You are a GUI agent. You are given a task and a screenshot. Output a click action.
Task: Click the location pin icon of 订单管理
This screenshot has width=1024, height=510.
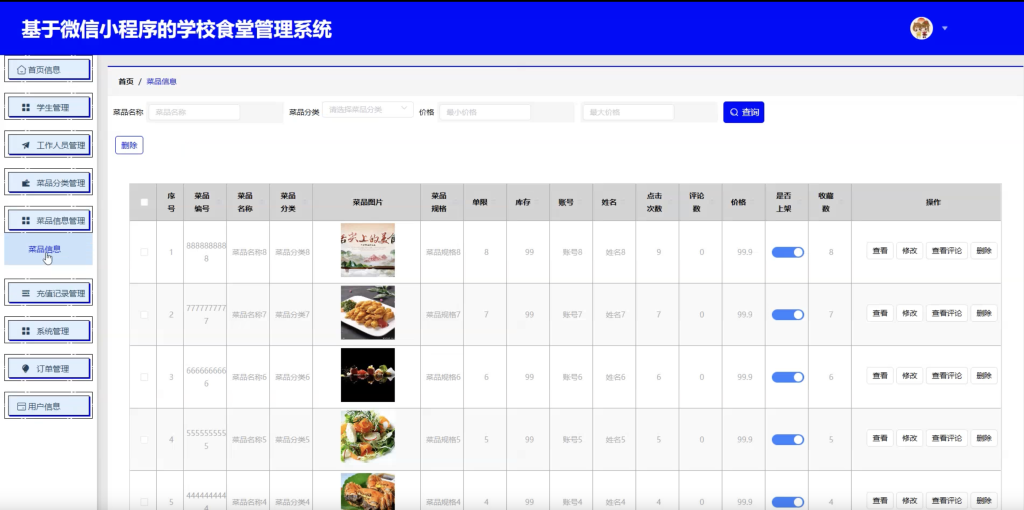[x=26, y=368]
